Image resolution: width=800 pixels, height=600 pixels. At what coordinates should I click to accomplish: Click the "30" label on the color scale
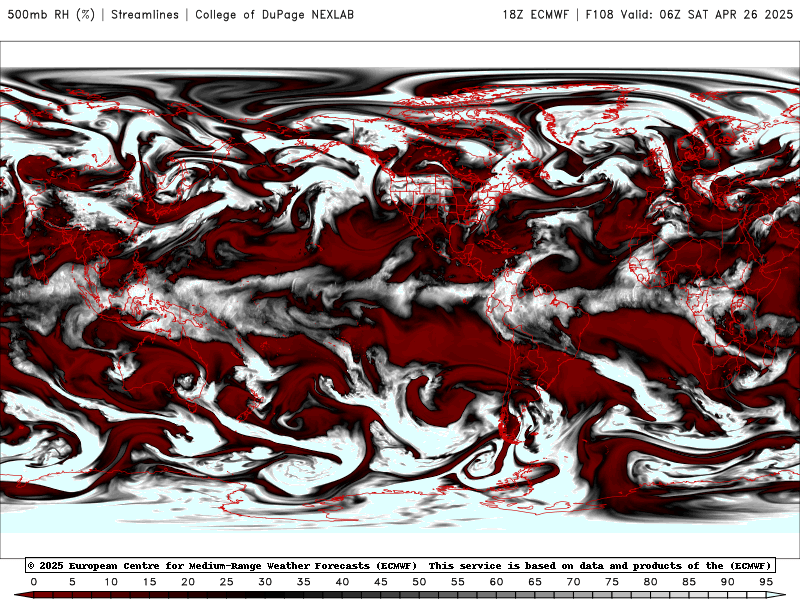pyautogui.click(x=265, y=582)
